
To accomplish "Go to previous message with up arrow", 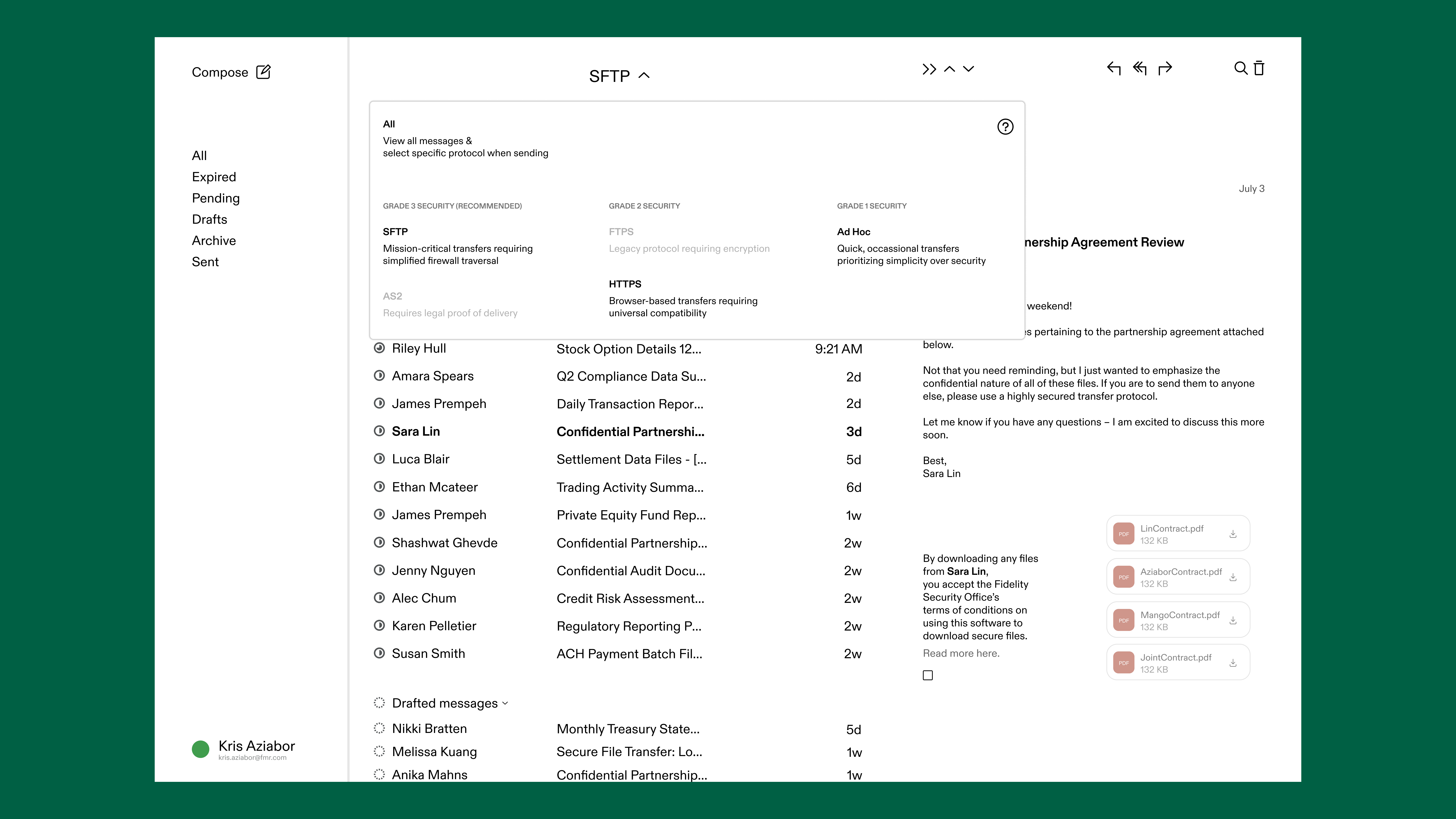I will click(x=950, y=69).
